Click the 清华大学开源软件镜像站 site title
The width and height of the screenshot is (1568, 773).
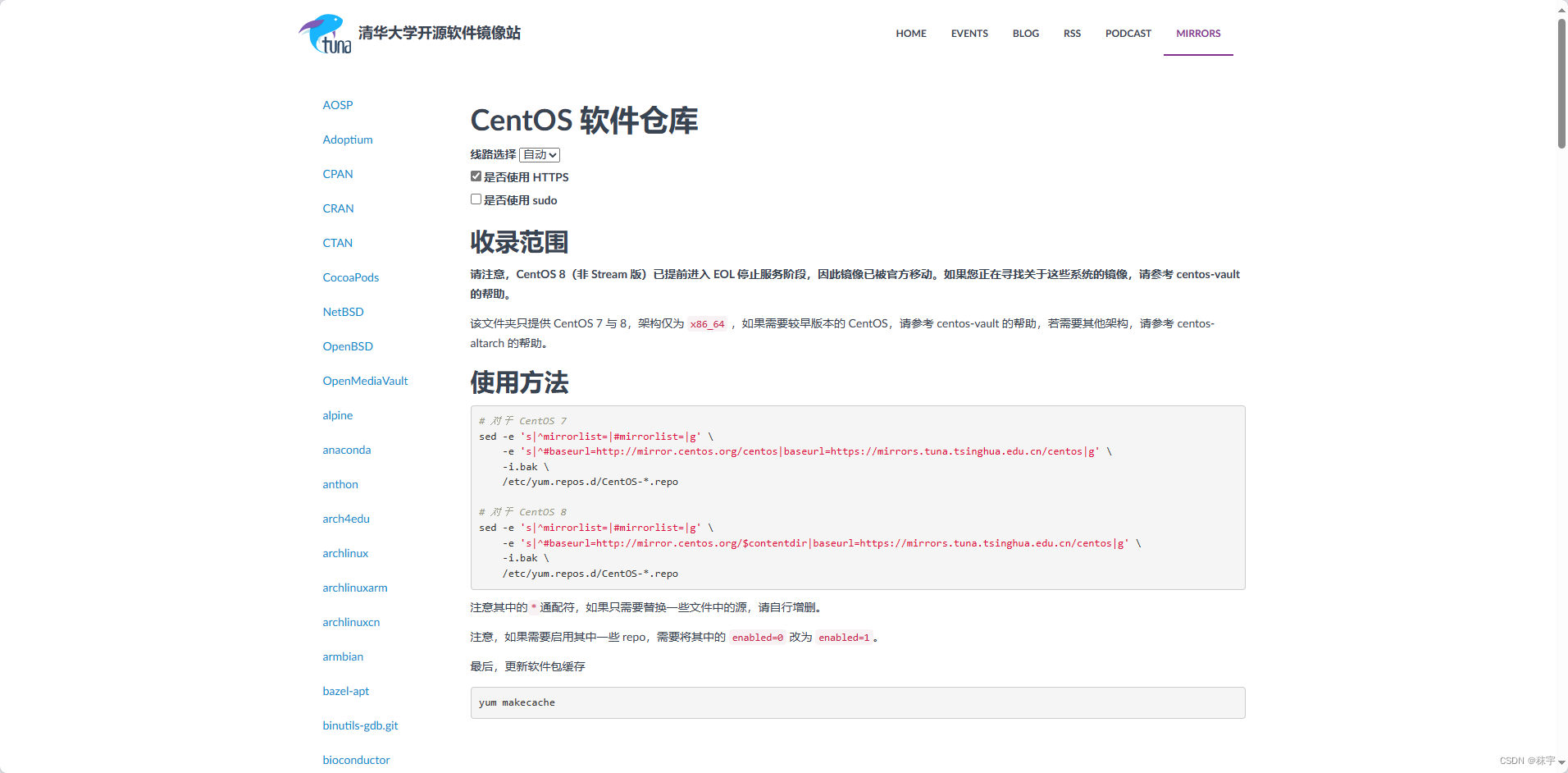click(440, 33)
